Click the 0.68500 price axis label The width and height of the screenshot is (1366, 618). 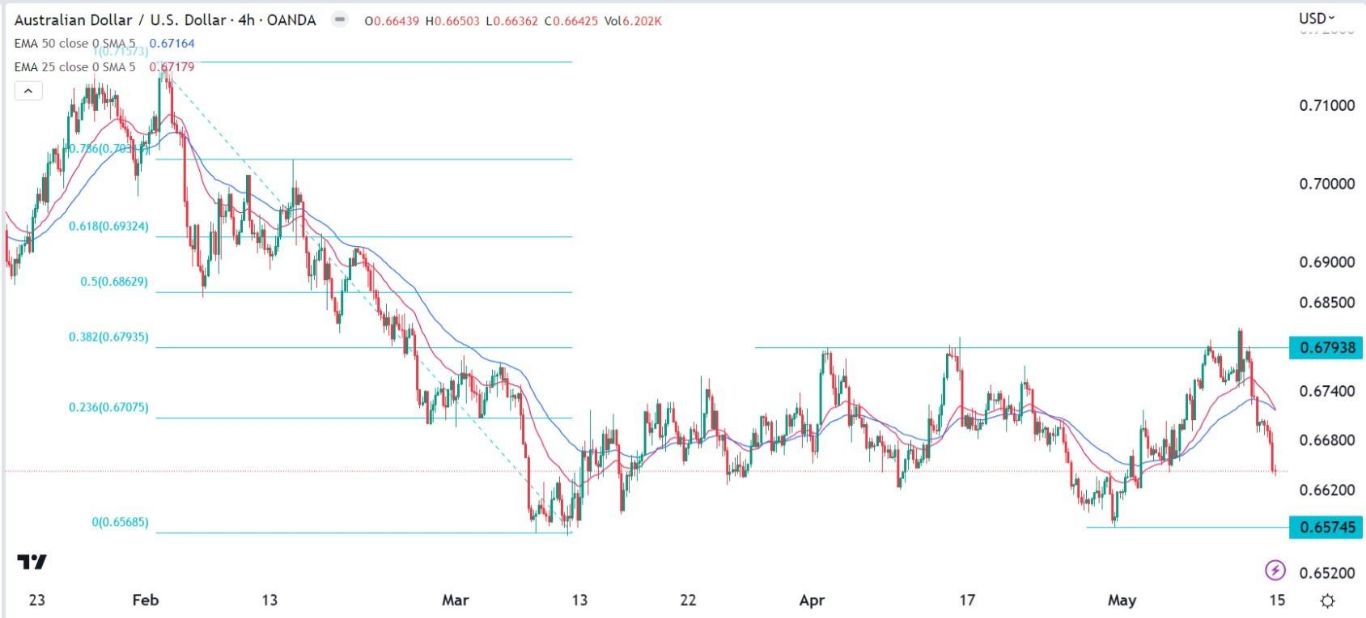(x=1325, y=302)
